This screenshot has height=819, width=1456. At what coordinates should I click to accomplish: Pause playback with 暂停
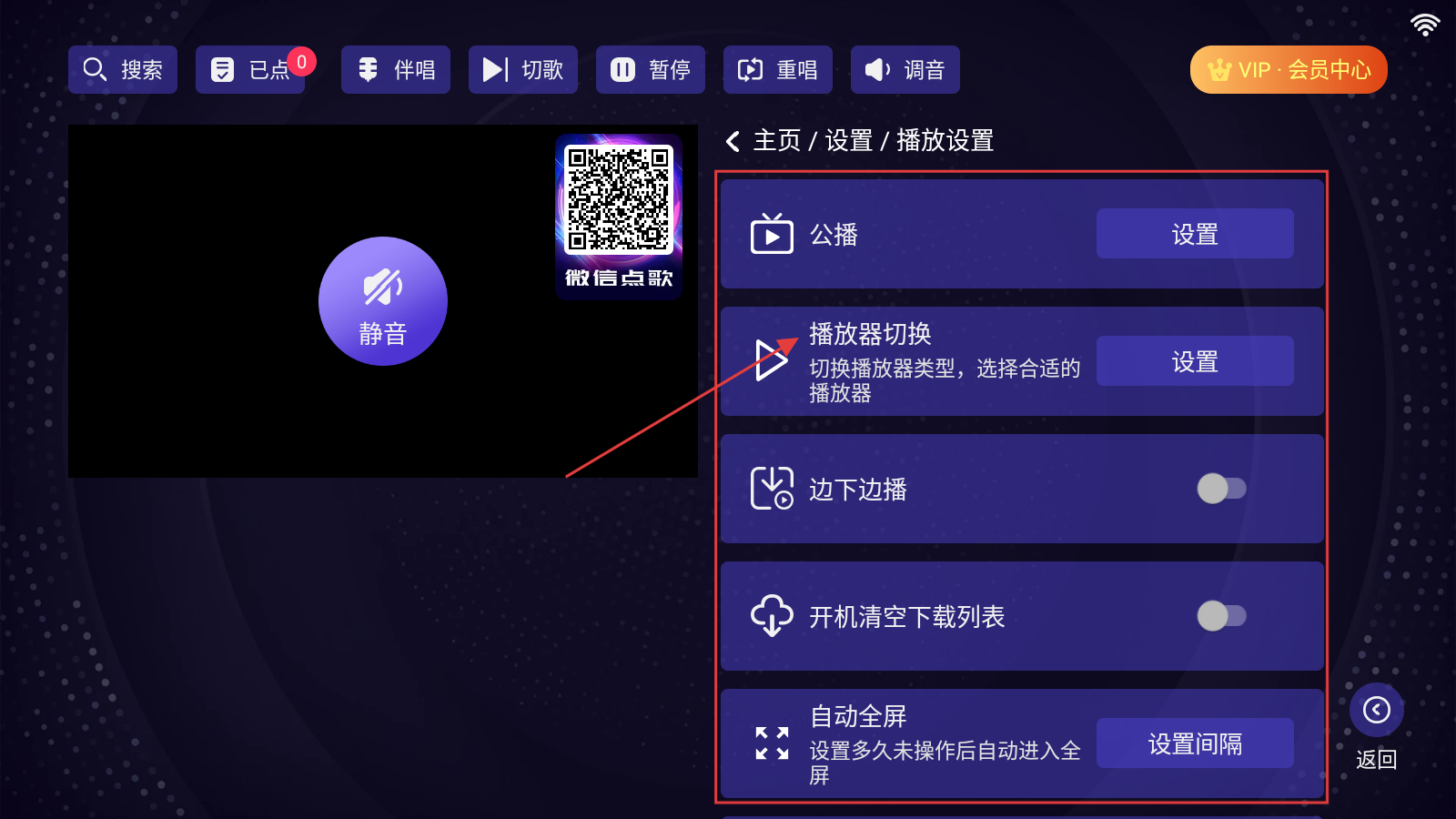[x=651, y=70]
